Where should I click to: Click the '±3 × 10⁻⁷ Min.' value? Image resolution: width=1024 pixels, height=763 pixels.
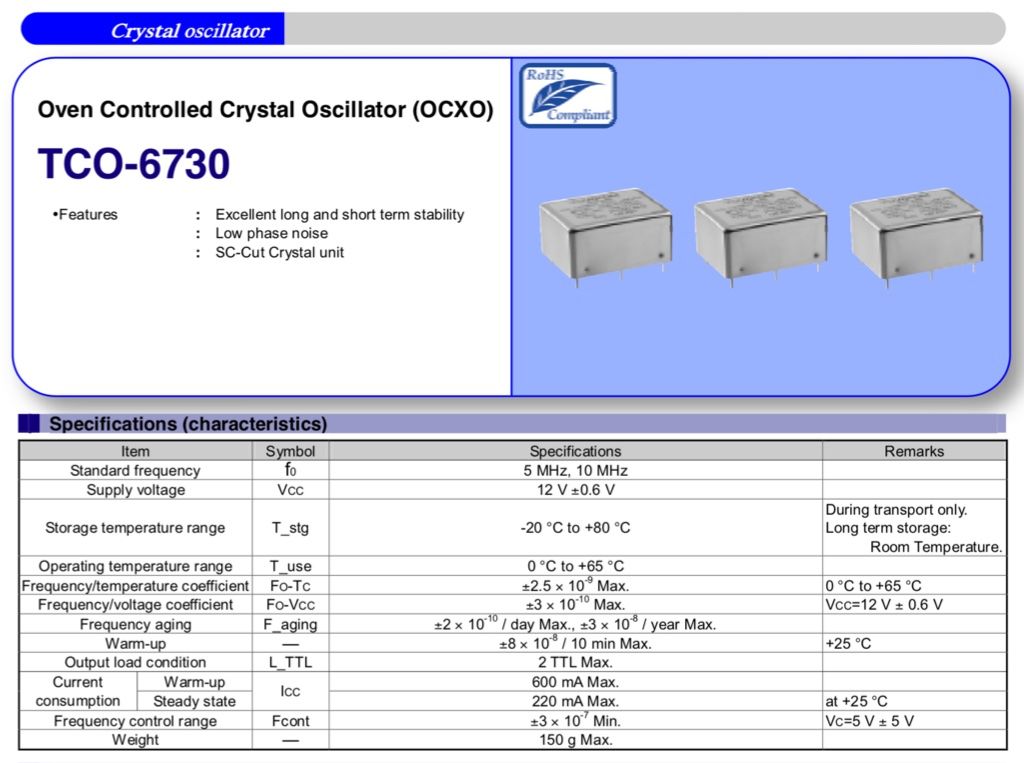tap(575, 720)
